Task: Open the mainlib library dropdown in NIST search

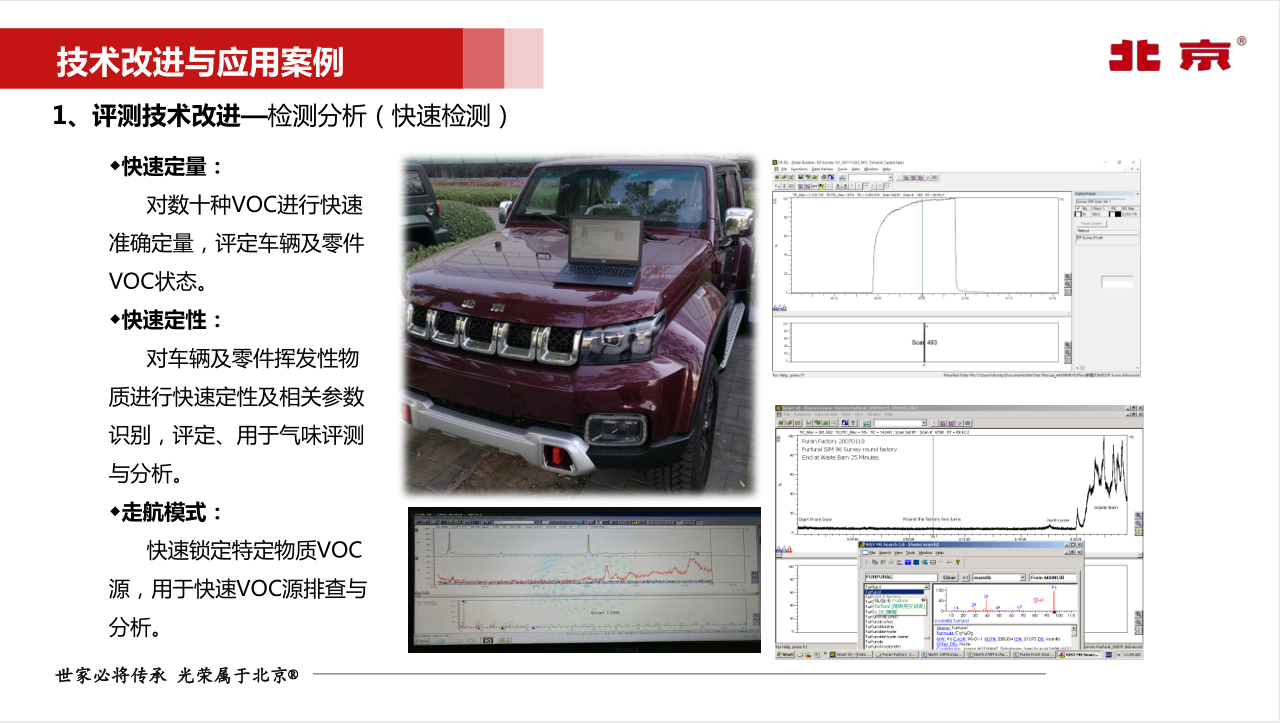Action: [1022, 578]
